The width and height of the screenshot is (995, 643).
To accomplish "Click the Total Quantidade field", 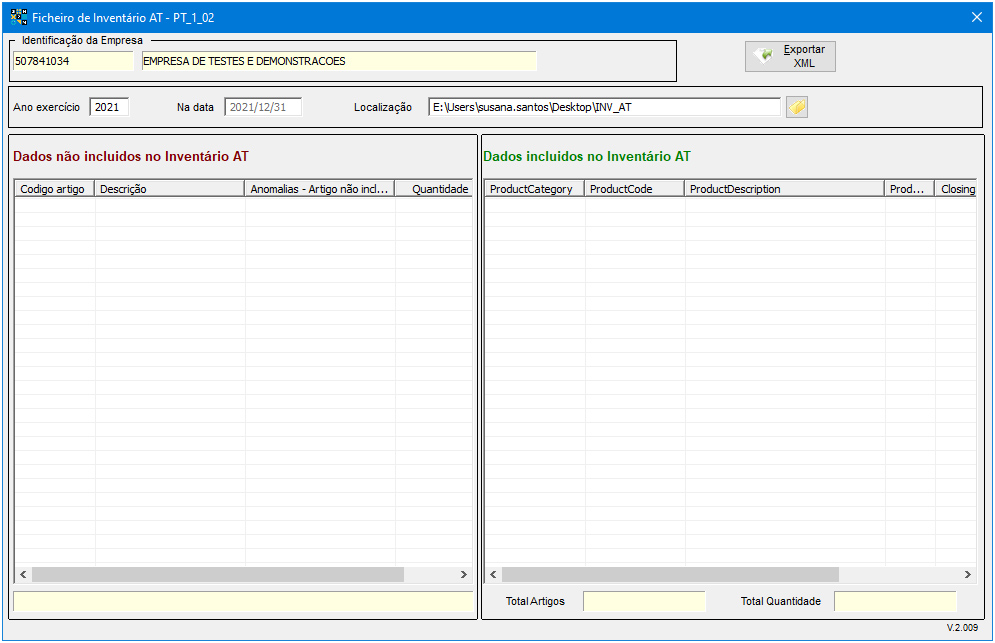I will click(895, 601).
